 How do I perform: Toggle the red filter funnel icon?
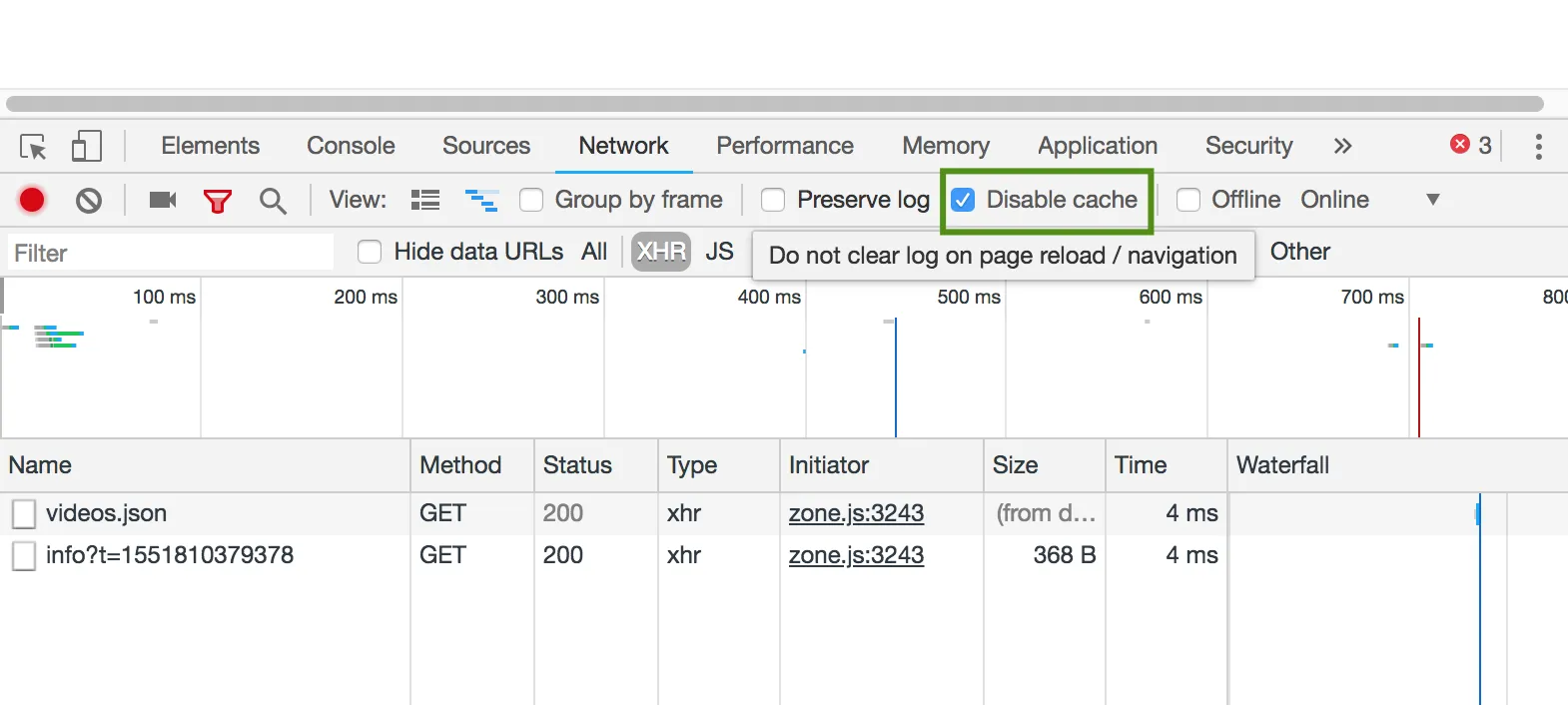(217, 201)
